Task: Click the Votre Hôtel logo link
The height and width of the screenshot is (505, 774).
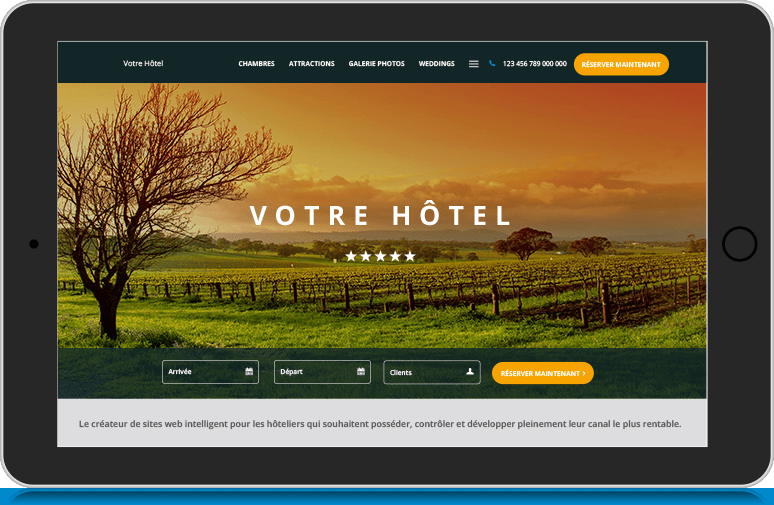Action: pyautogui.click(x=143, y=63)
